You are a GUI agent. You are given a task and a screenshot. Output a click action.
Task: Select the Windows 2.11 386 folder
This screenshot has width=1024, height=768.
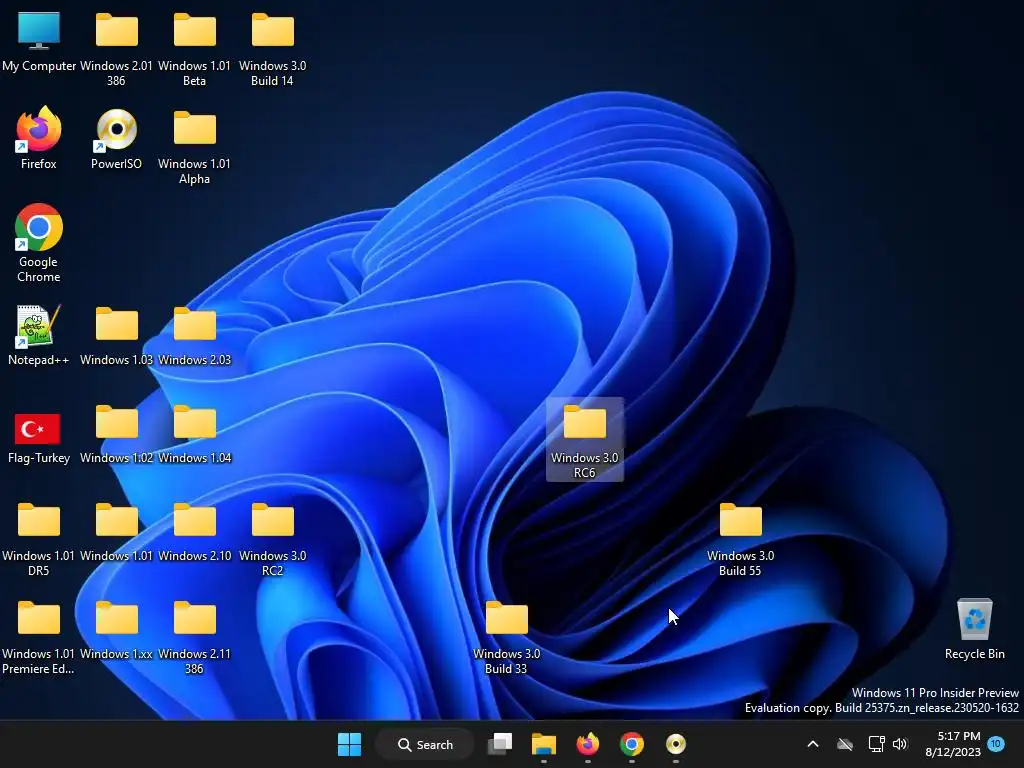coord(195,637)
